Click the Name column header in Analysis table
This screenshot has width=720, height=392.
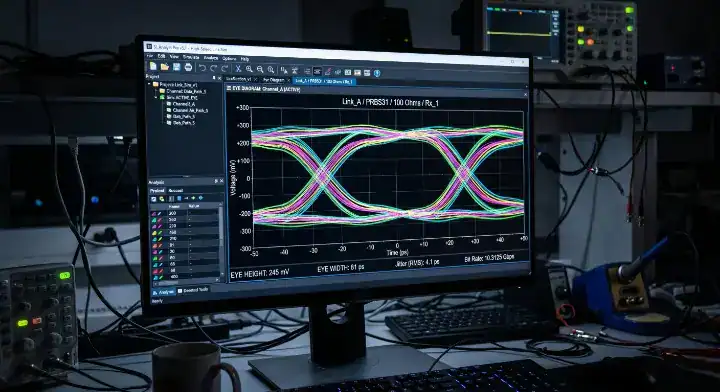coord(174,207)
